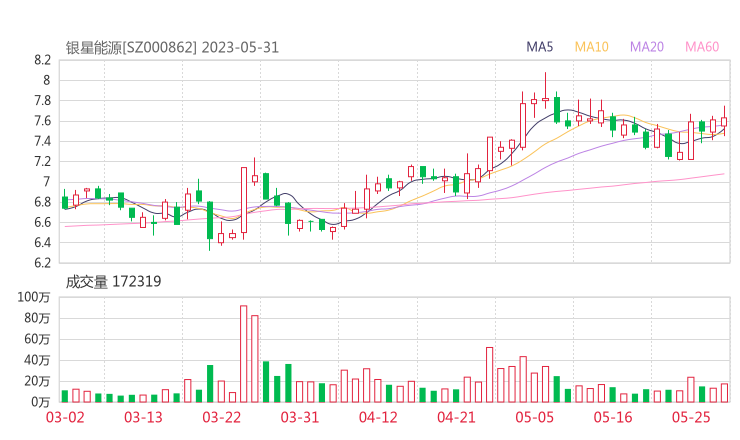Viewport: 740px width, 440px height.
Task: Select the 03-02 date on the x-axis
Action: coord(65,417)
